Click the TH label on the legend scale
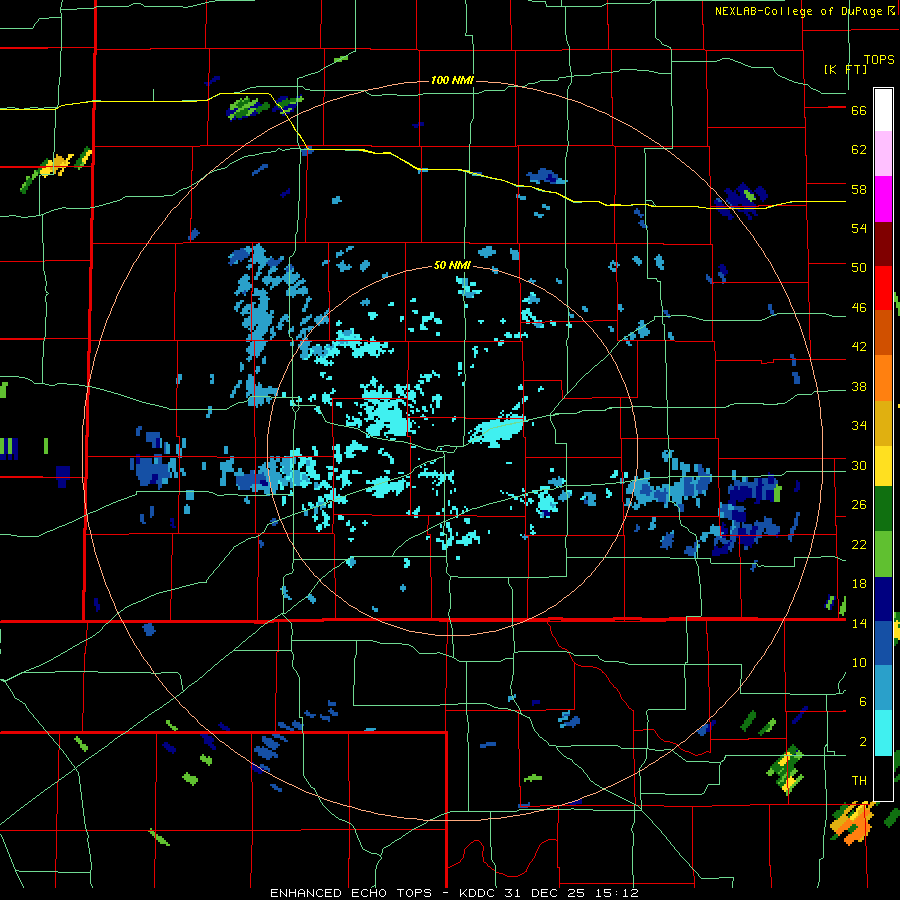Image resolution: width=900 pixels, height=900 pixels. 859,781
